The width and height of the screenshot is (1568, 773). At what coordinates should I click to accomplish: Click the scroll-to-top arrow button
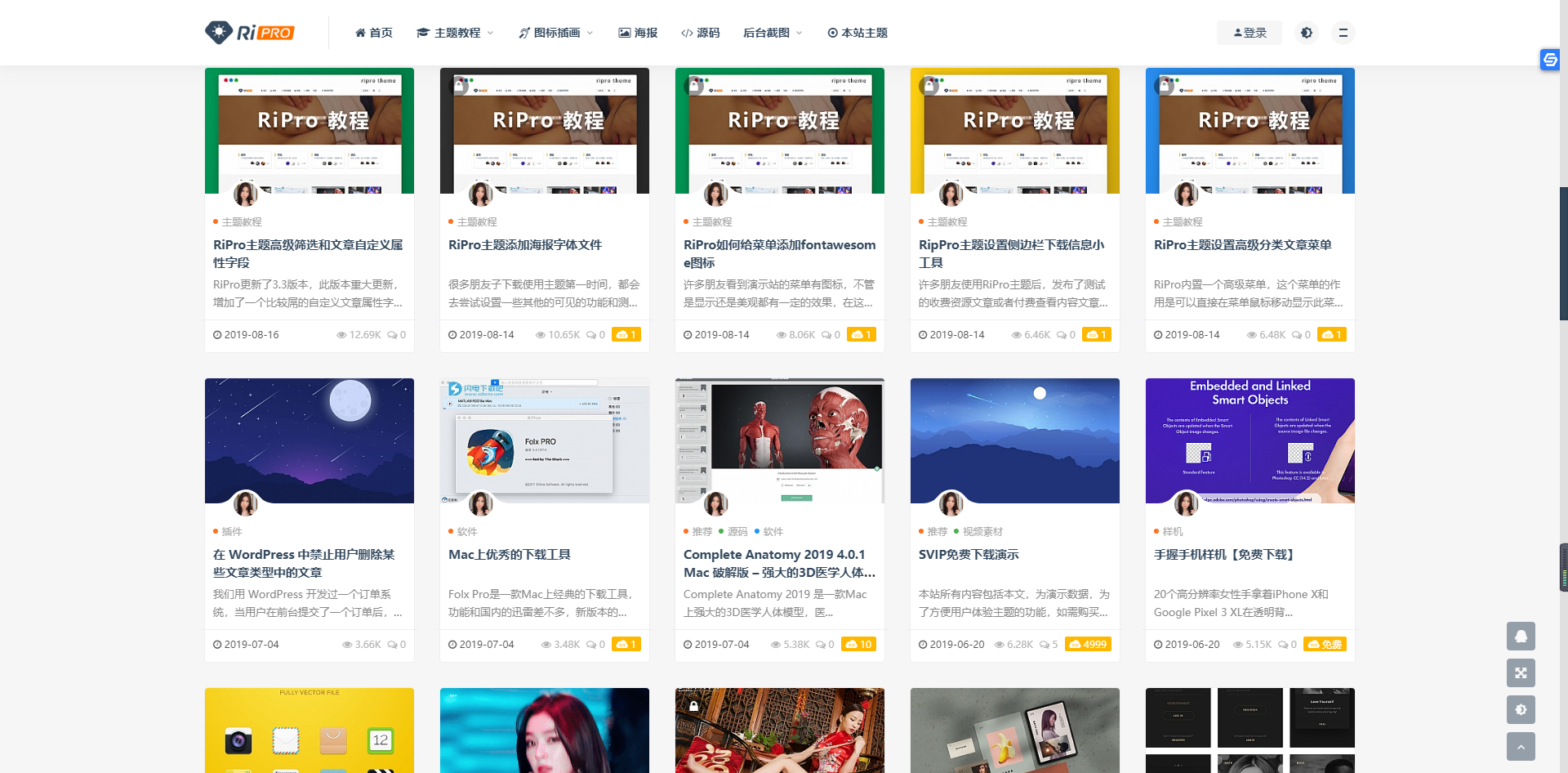1521,746
